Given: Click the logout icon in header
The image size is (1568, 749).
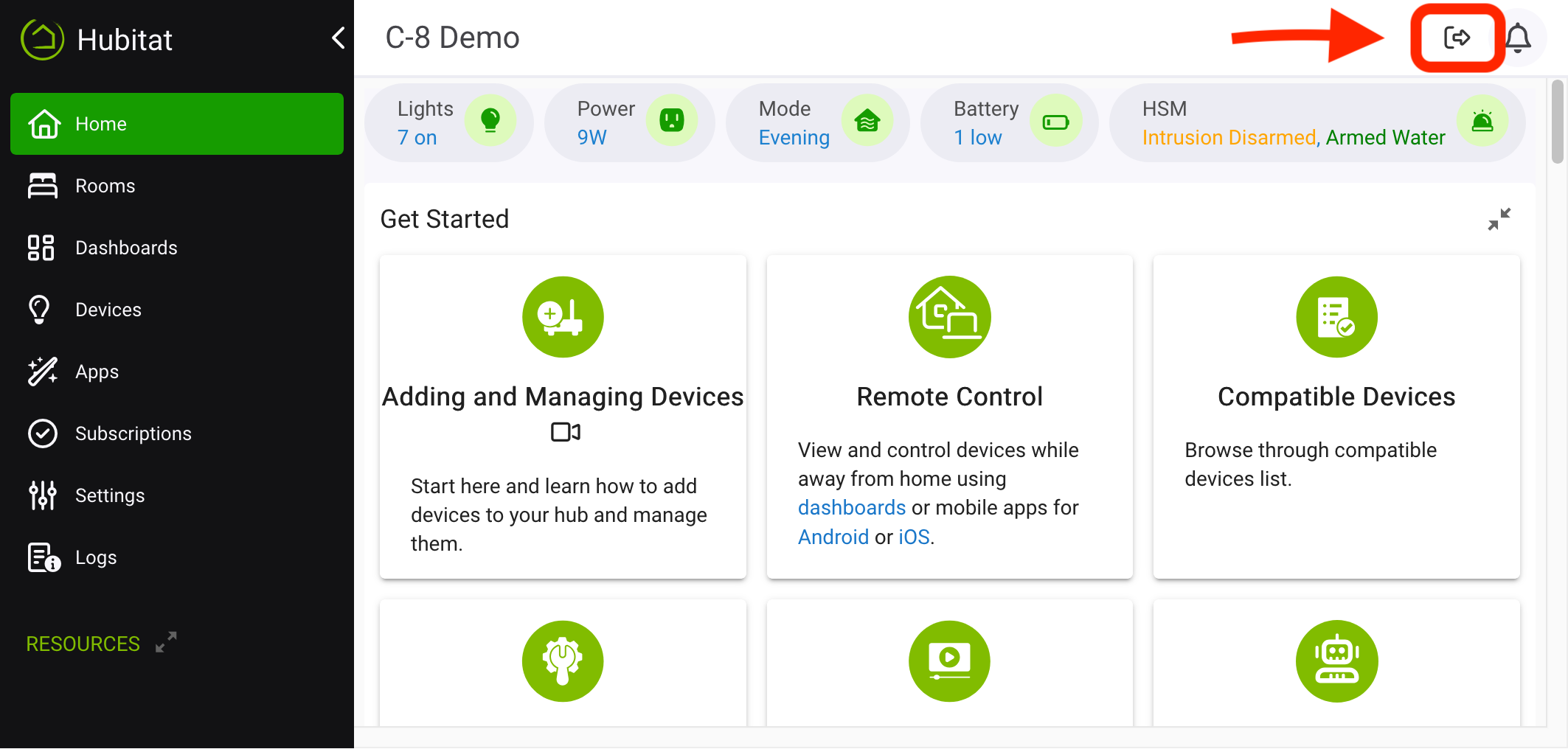Looking at the screenshot, I should (1457, 38).
